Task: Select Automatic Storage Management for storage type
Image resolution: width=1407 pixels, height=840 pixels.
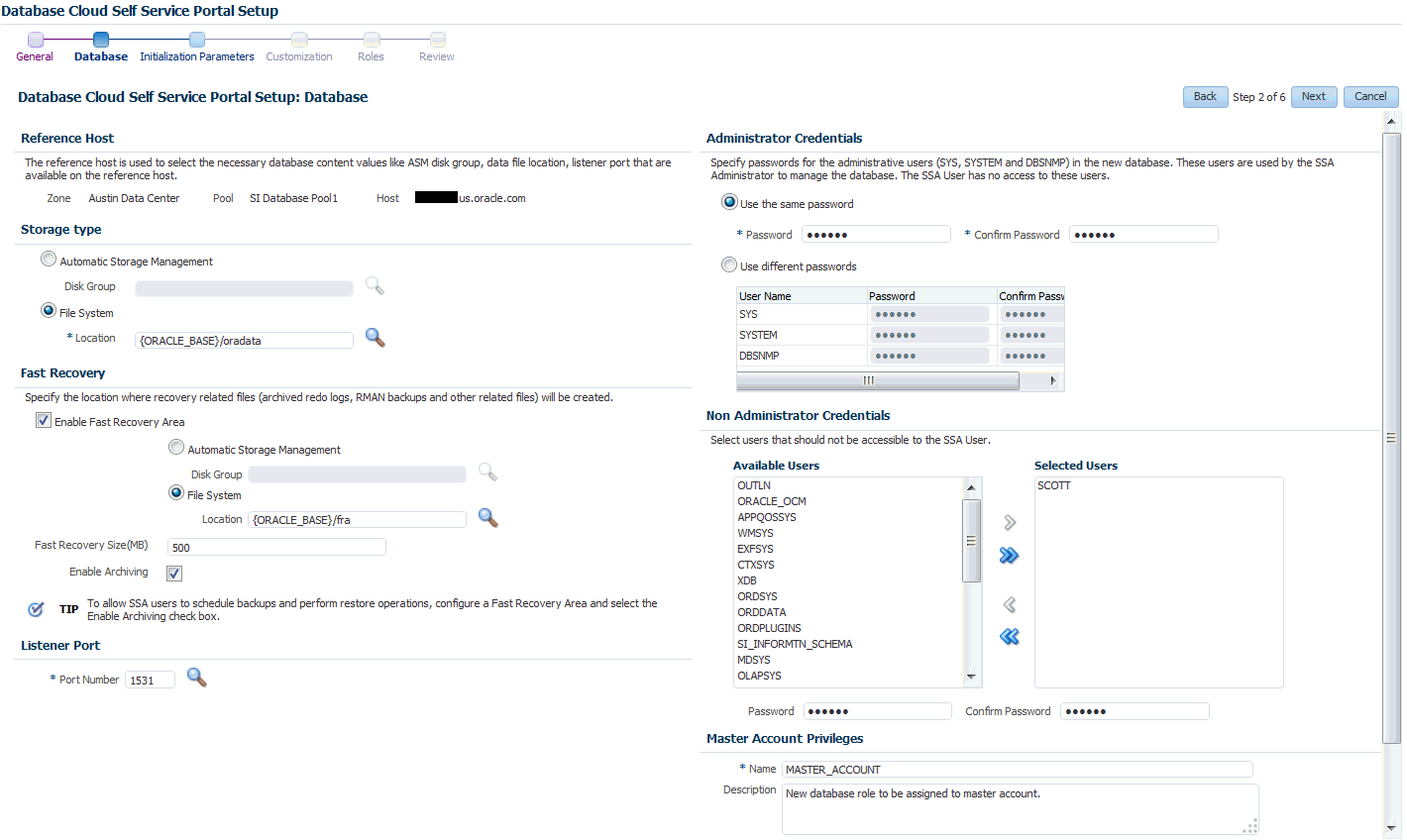Action: [x=49, y=260]
